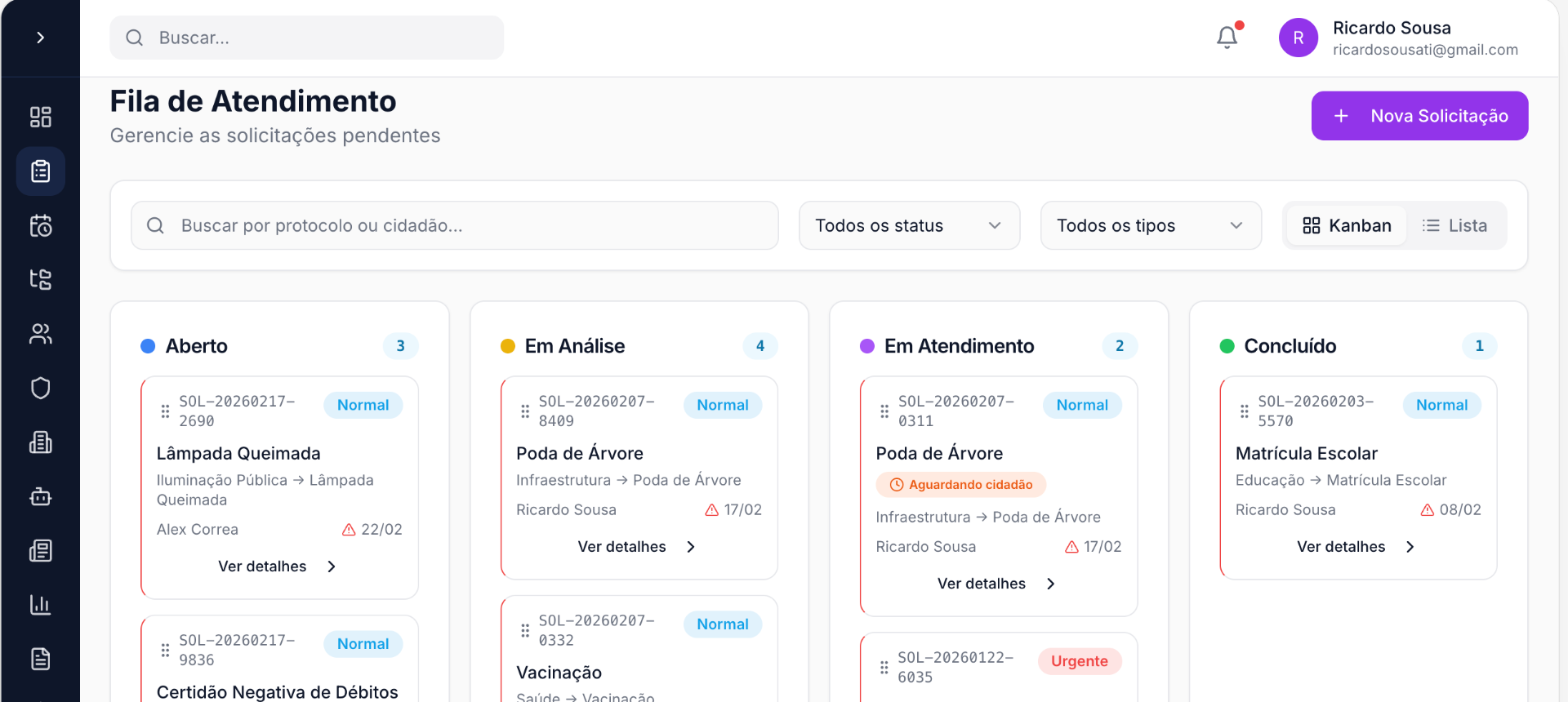Click the Concluído column header

click(1290, 346)
